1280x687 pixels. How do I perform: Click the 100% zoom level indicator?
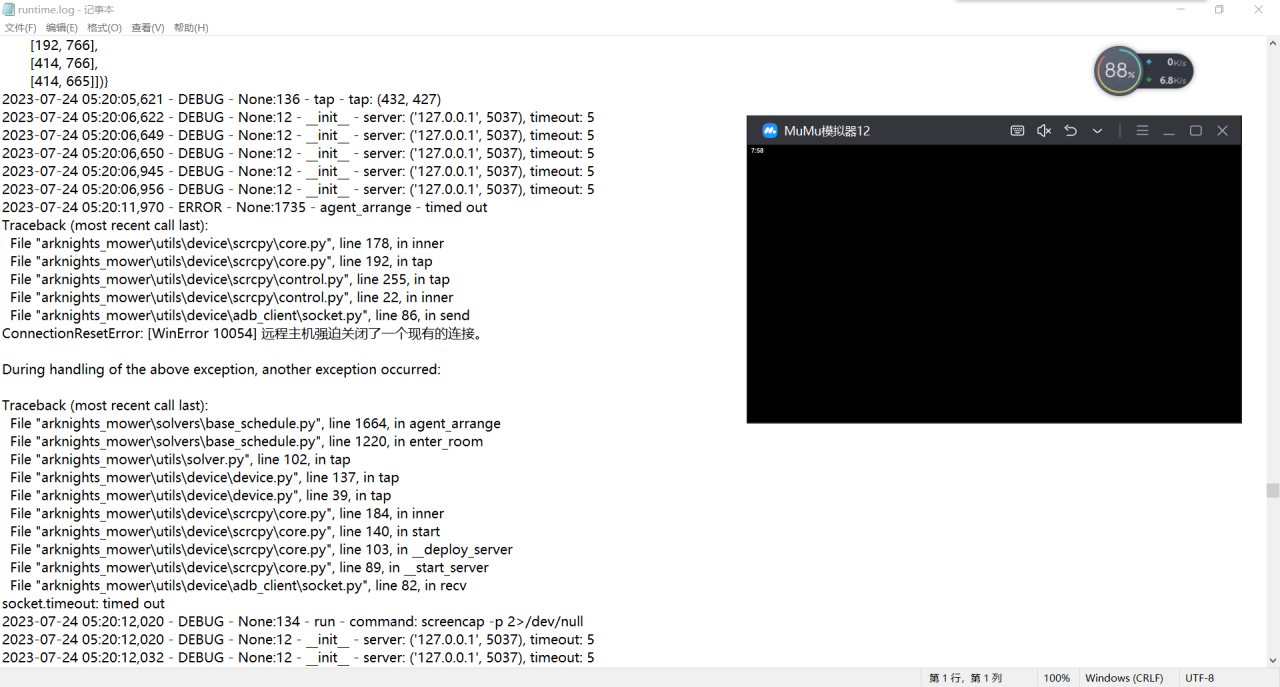tap(1057, 677)
